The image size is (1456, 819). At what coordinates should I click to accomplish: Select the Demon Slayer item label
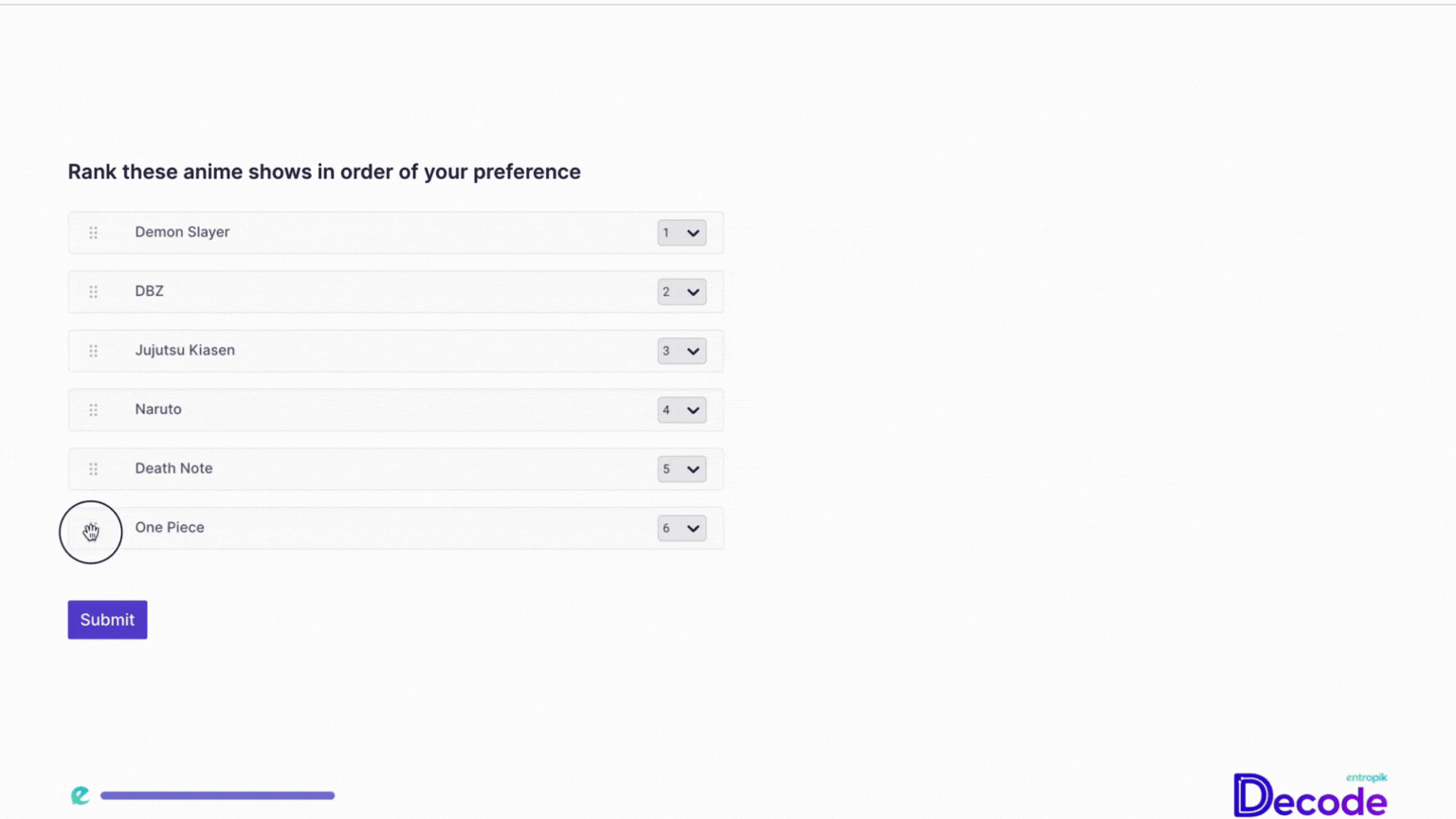click(x=182, y=232)
